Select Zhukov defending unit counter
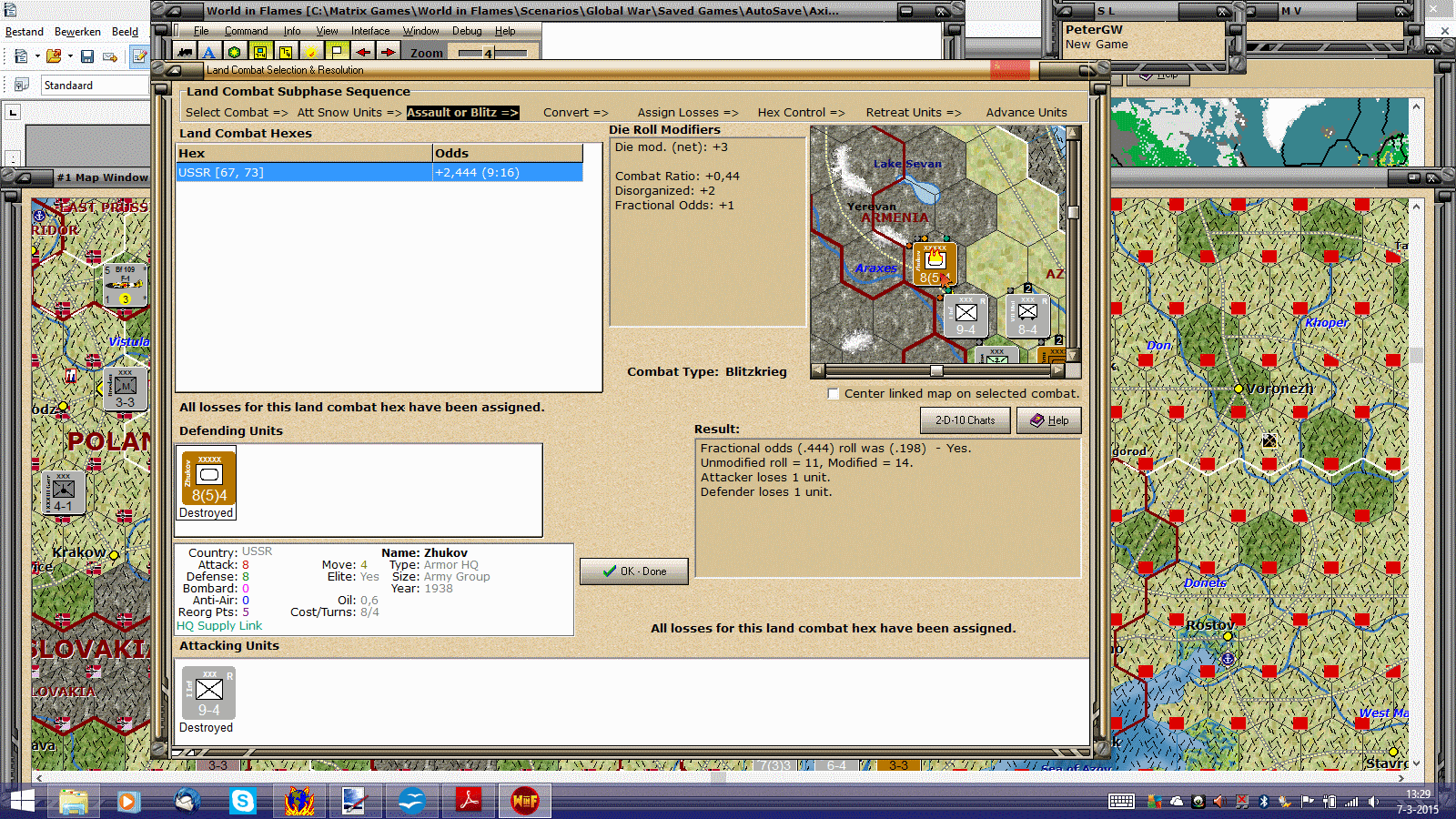 pos(208,478)
